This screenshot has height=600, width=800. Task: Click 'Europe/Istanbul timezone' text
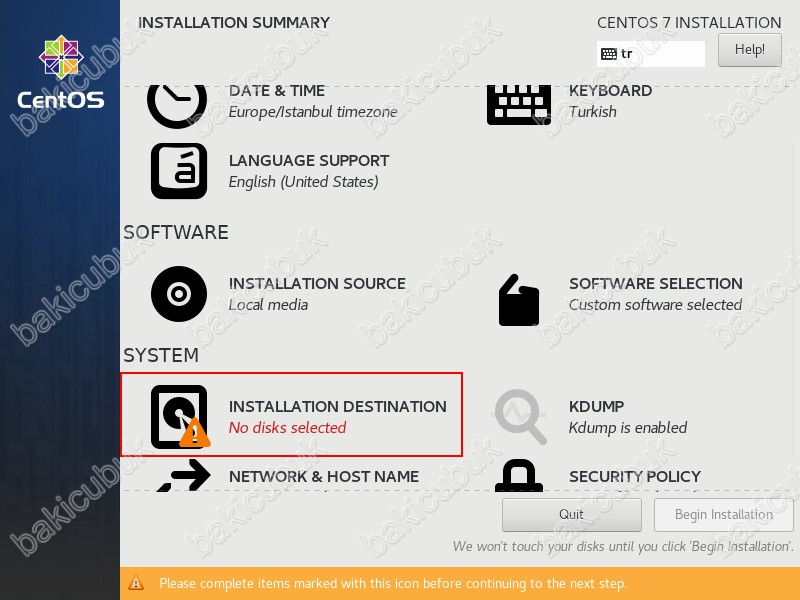tap(313, 112)
